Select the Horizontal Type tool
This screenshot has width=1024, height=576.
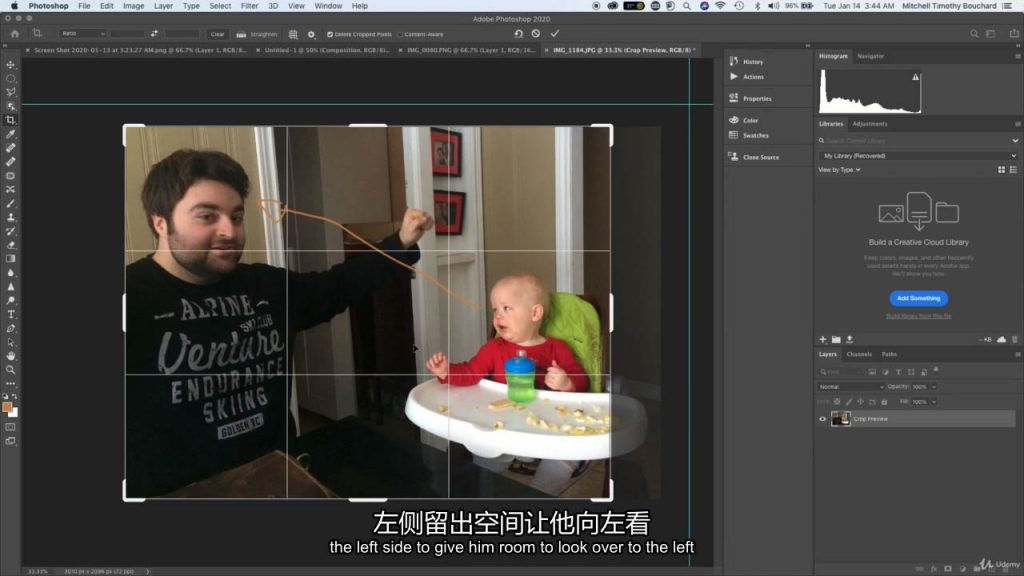pos(10,314)
